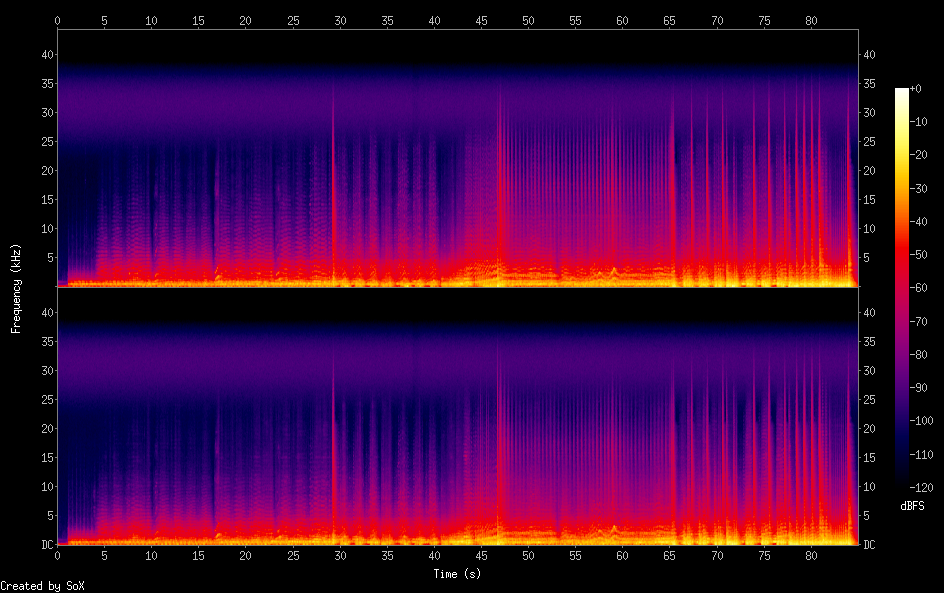Select the '+0' value on the dBFS scale

click(916, 88)
